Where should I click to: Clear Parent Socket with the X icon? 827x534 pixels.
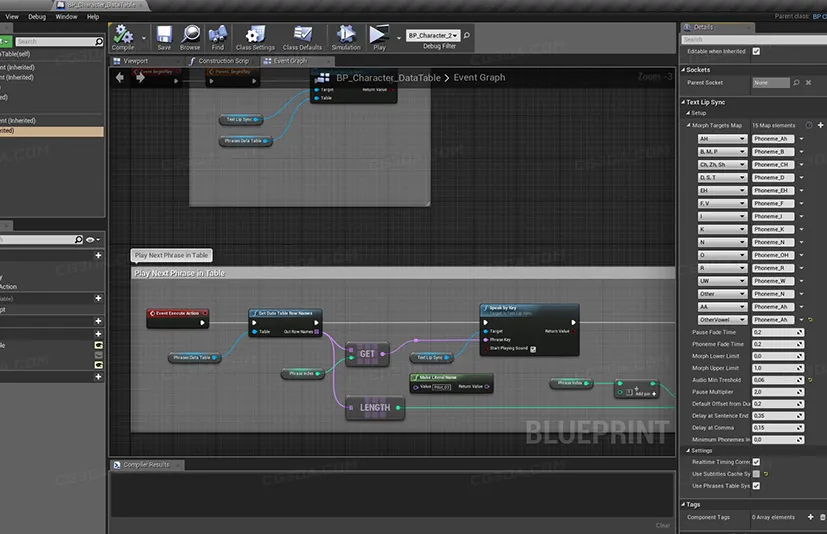[808, 82]
